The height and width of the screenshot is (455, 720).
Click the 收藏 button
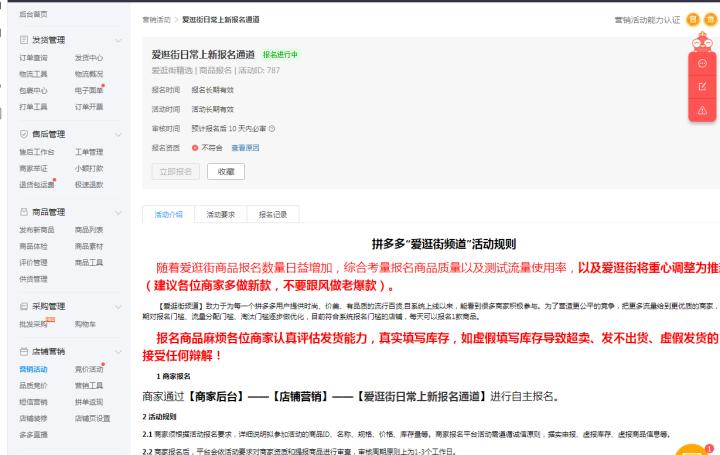click(x=226, y=172)
